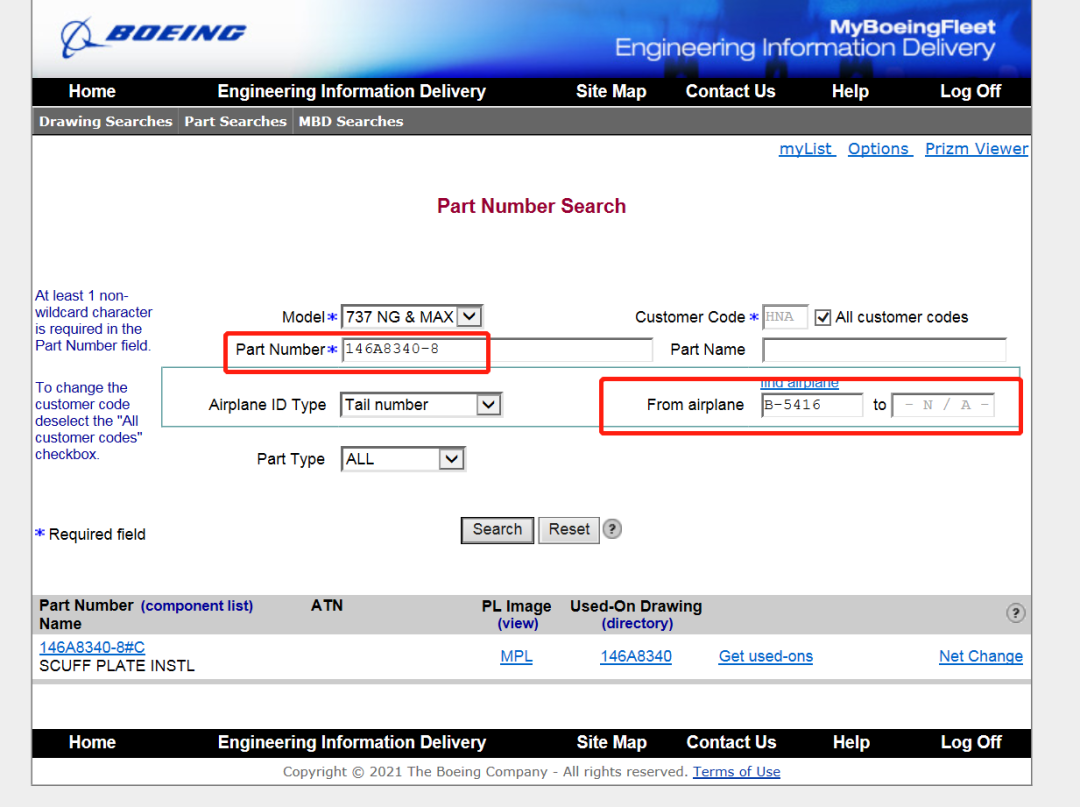The width and height of the screenshot is (1080, 807).
Task: Switch to Drawing Searches tab
Action: click(105, 121)
